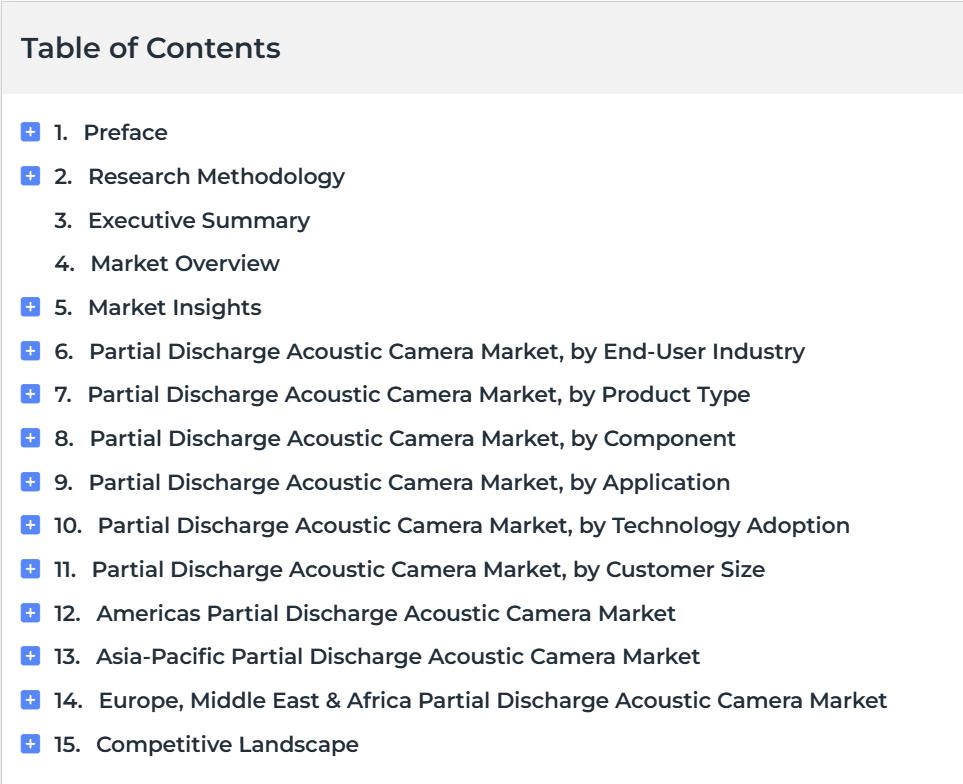Select the Competitive Landscape title text
The image size is (963, 784).
click(227, 744)
